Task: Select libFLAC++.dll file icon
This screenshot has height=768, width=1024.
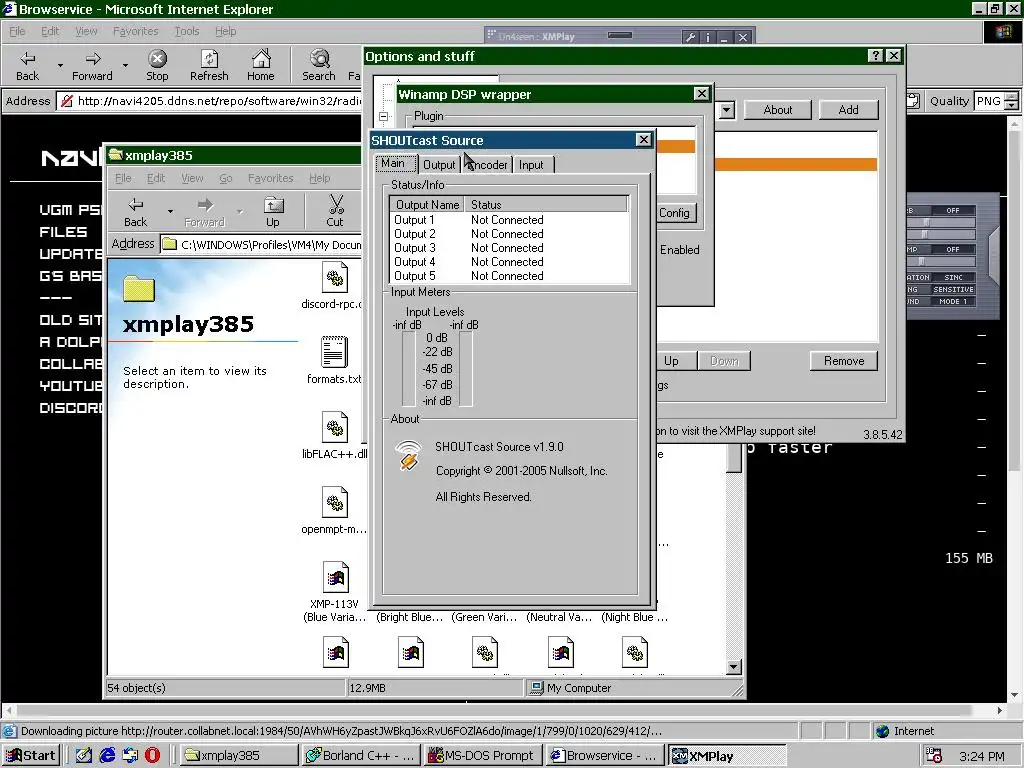Action: pos(334,427)
